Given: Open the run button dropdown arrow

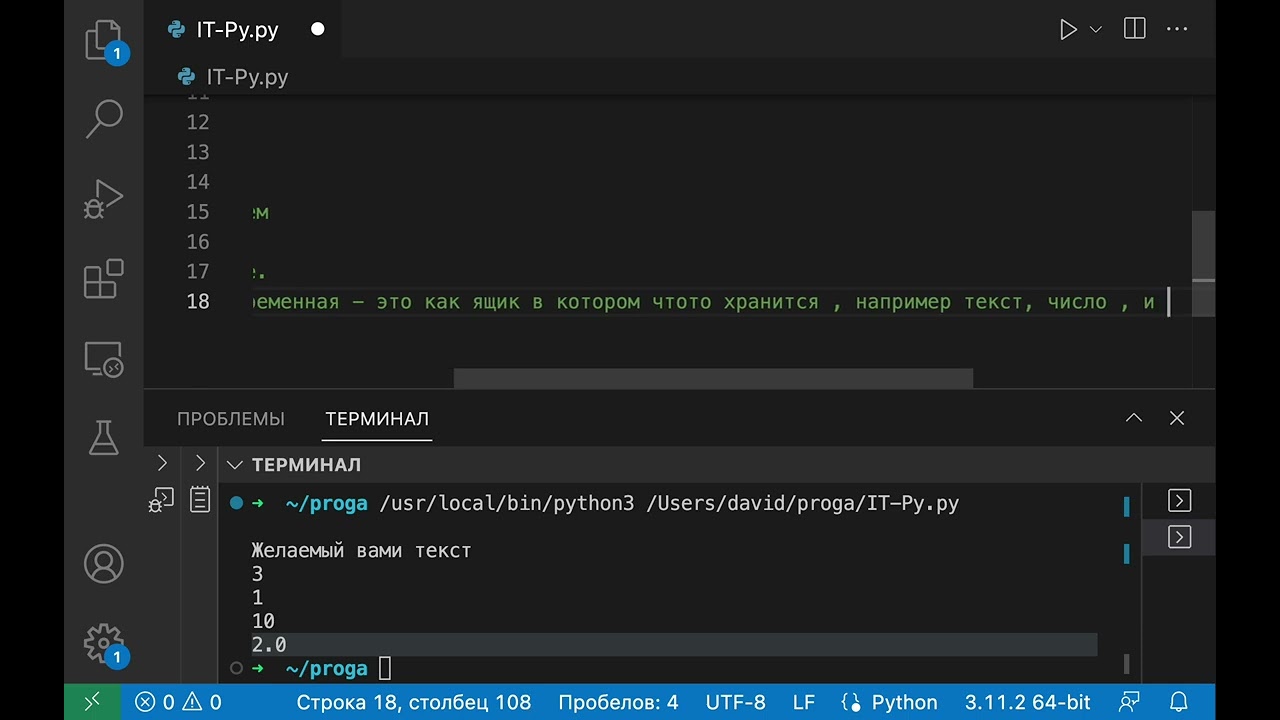Looking at the screenshot, I should pos(1095,30).
